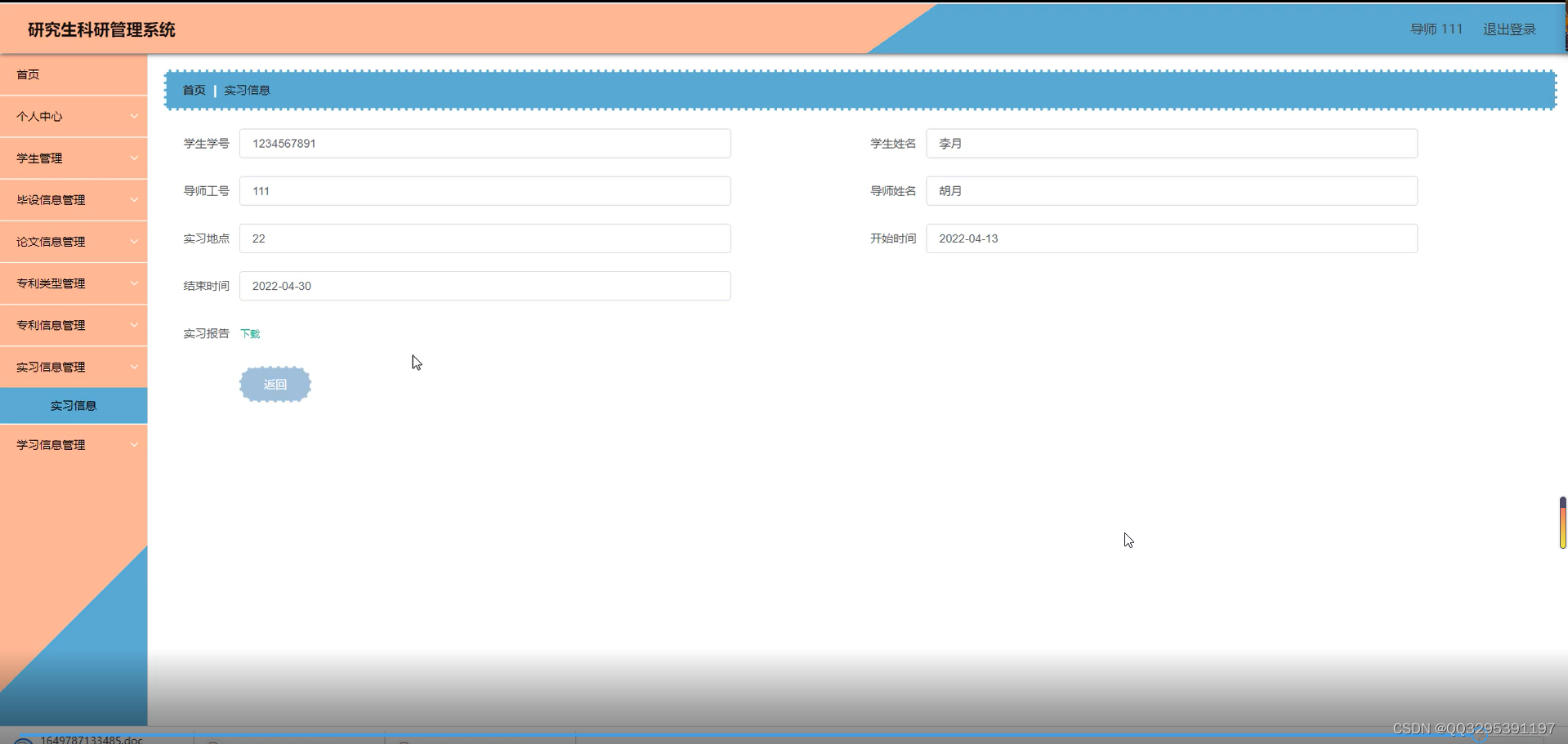Download the 实习报告 via 下载 link
The image size is (1568, 744).
click(x=250, y=334)
